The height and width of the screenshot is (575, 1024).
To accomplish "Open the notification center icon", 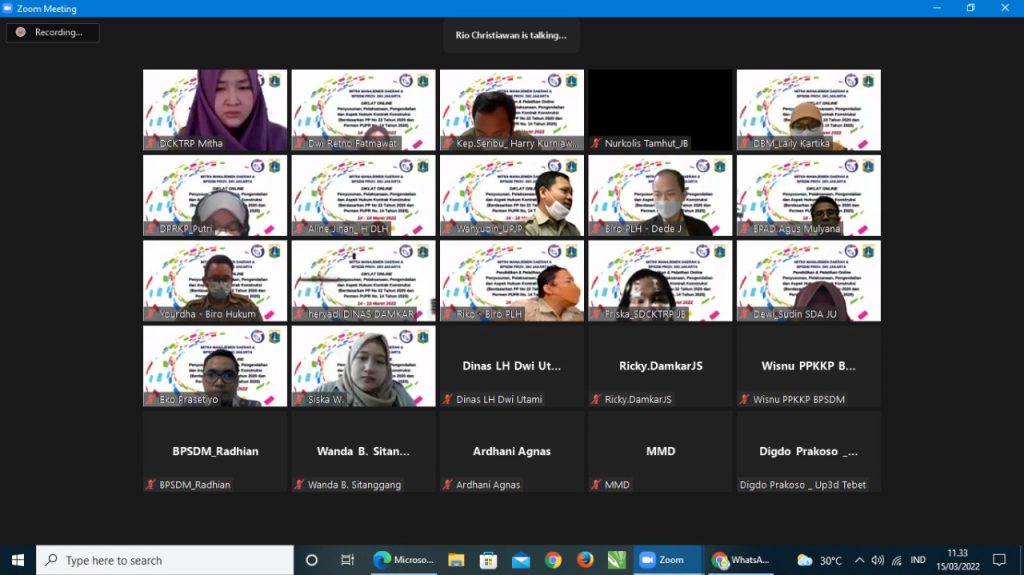I will 998,560.
